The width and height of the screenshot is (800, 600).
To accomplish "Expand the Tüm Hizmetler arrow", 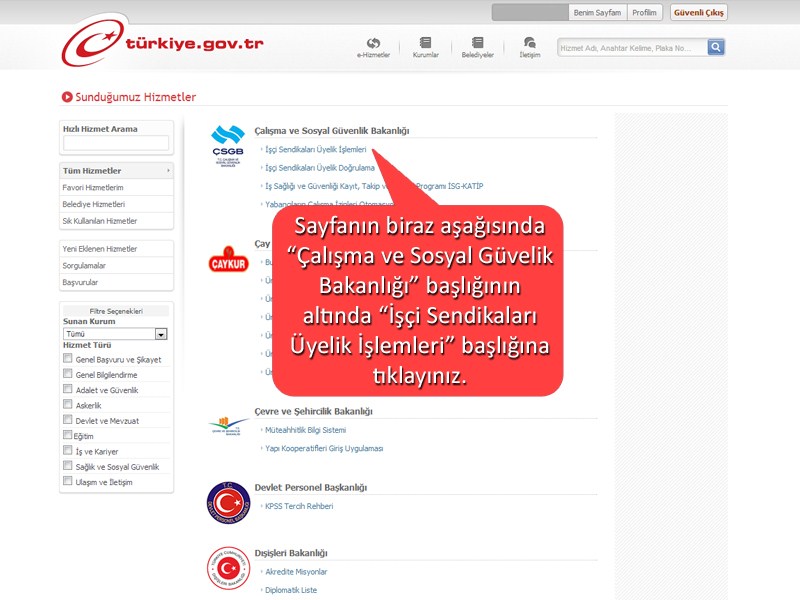I will pyautogui.click(x=168, y=170).
